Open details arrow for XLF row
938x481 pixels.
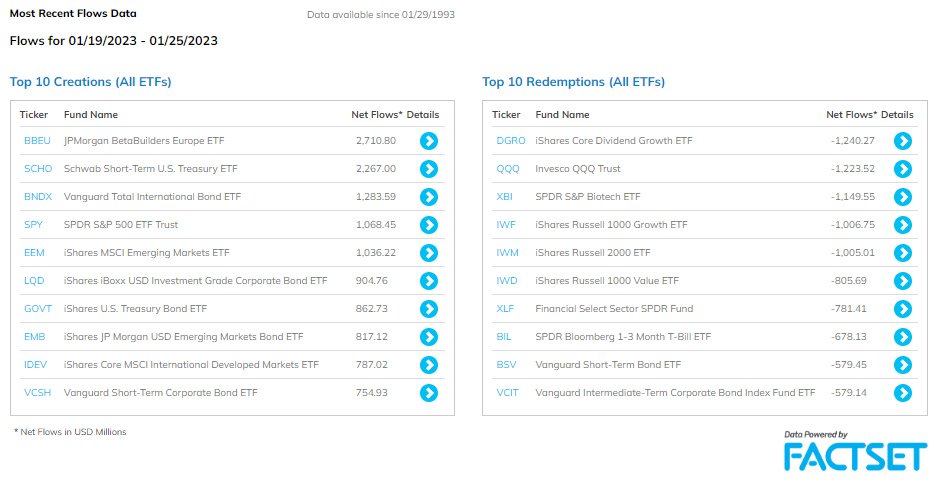pyautogui.click(x=903, y=309)
